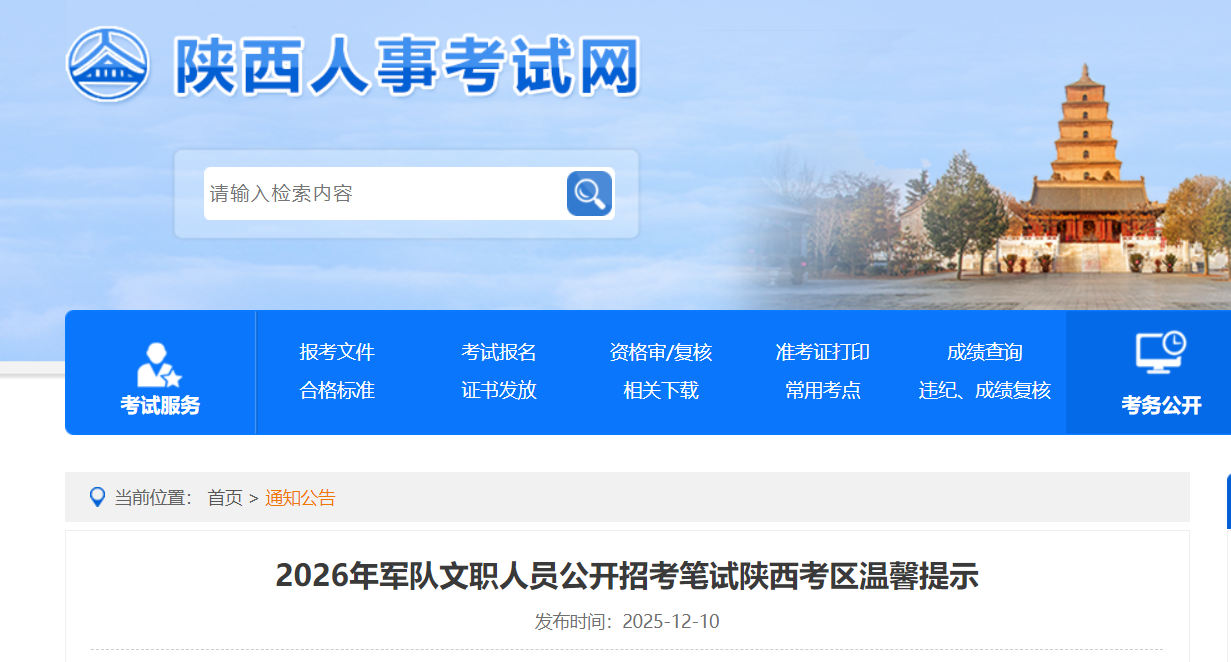Click the magnifying glass search icon
Viewport: 1231px width, 662px height.
point(589,193)
